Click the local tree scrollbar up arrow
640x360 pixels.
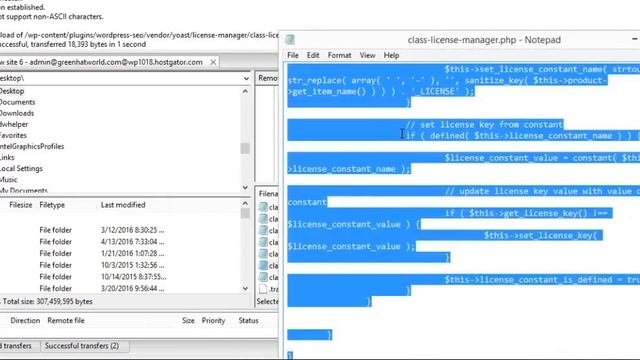pos(245,91)
